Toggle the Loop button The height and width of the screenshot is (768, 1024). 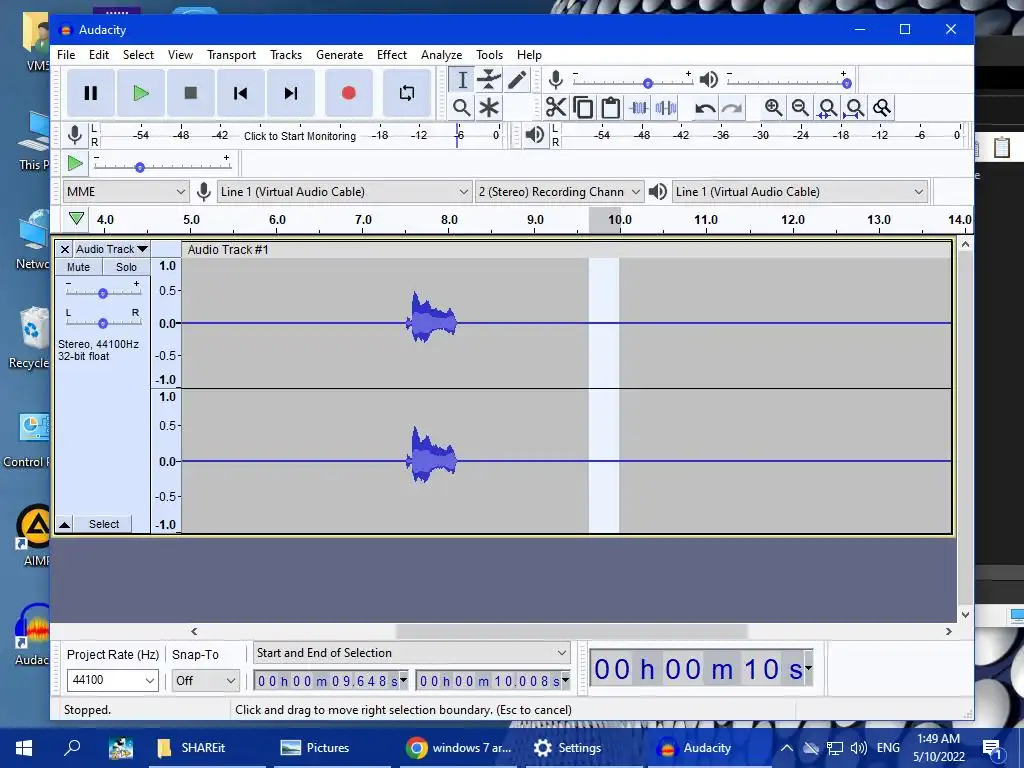[406, 93]
